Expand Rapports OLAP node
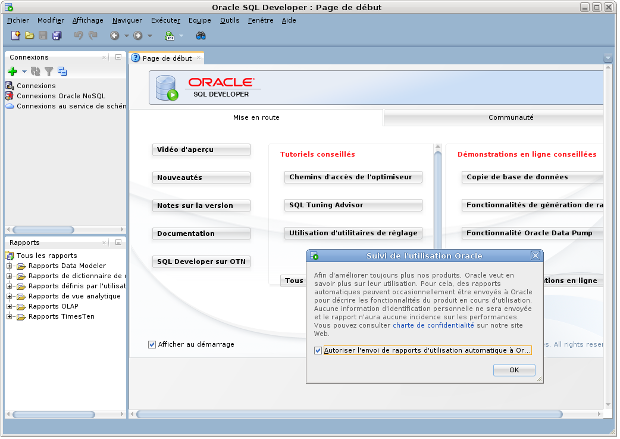Screen dimensions: 620x439 coord(9,307)
